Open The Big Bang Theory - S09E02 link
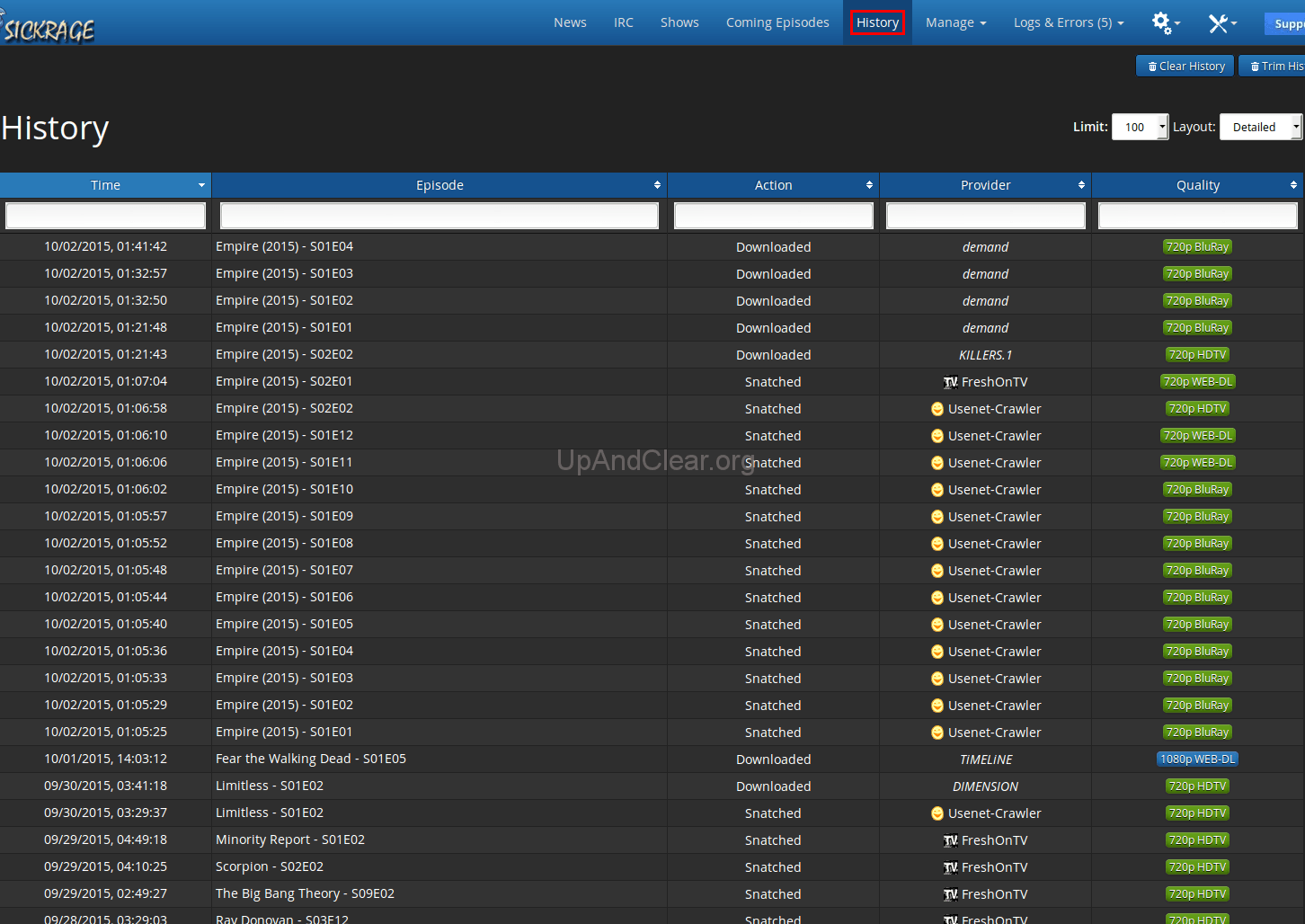 (305, 893)
